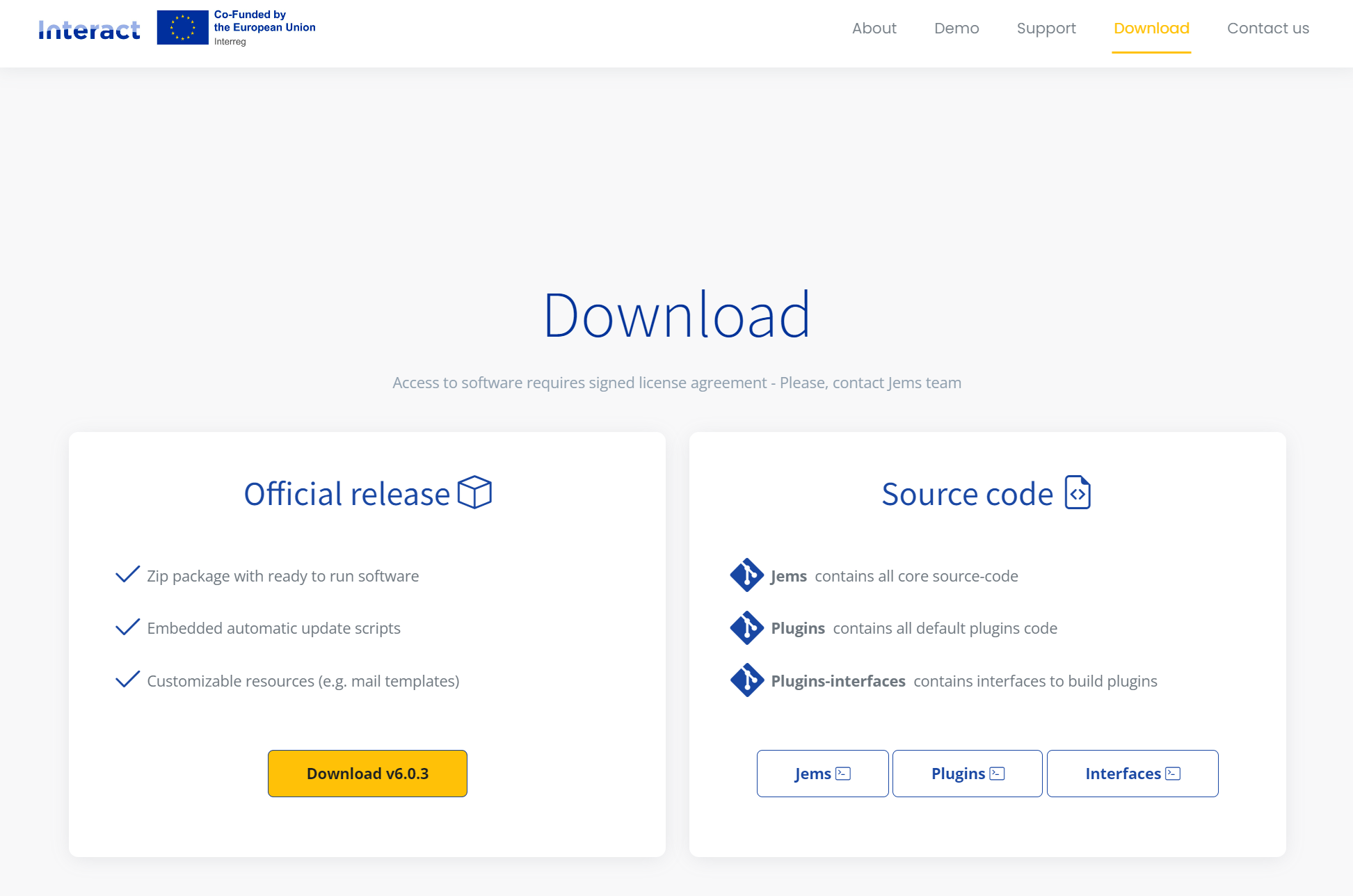1353x896 pixels.
Task: Click the bold Plugins label in list
Action: (798, 628)
